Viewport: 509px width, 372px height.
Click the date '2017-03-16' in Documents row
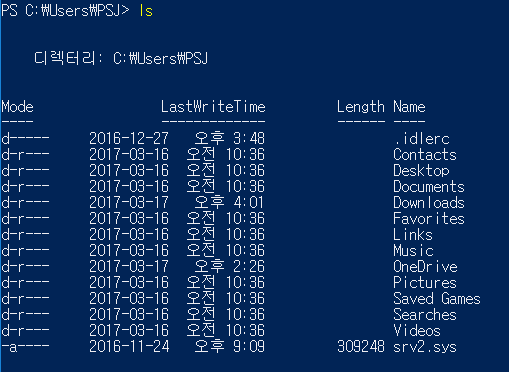129,187
